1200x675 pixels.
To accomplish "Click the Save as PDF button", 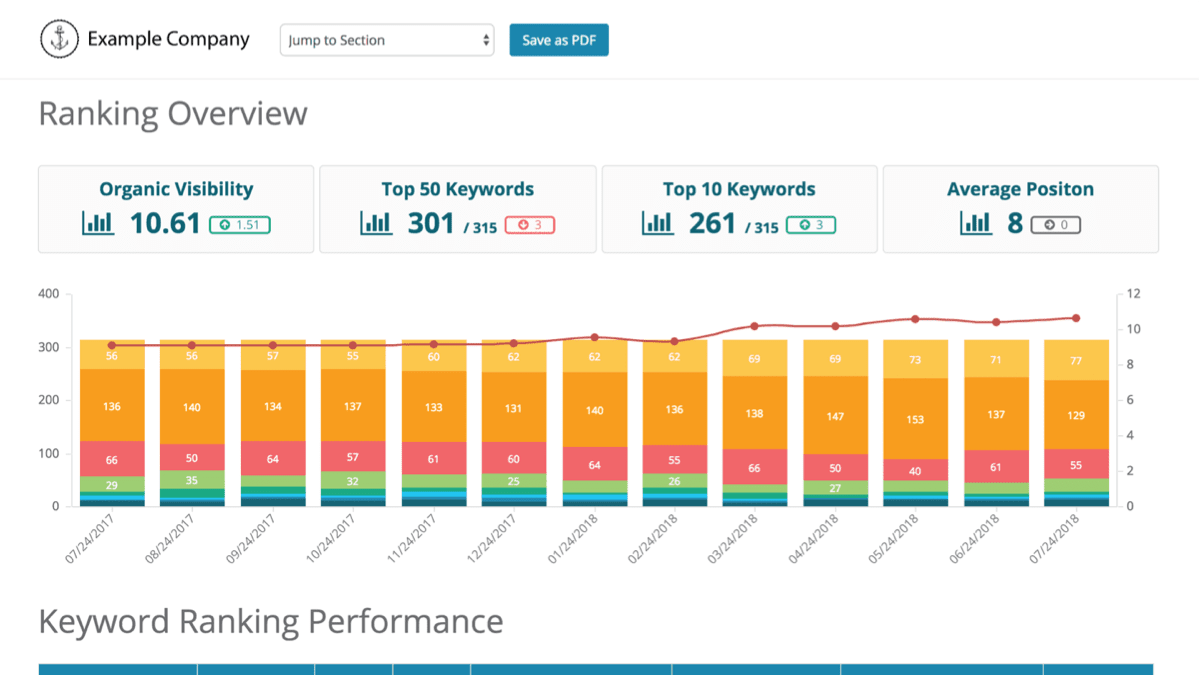I will 558,40.
